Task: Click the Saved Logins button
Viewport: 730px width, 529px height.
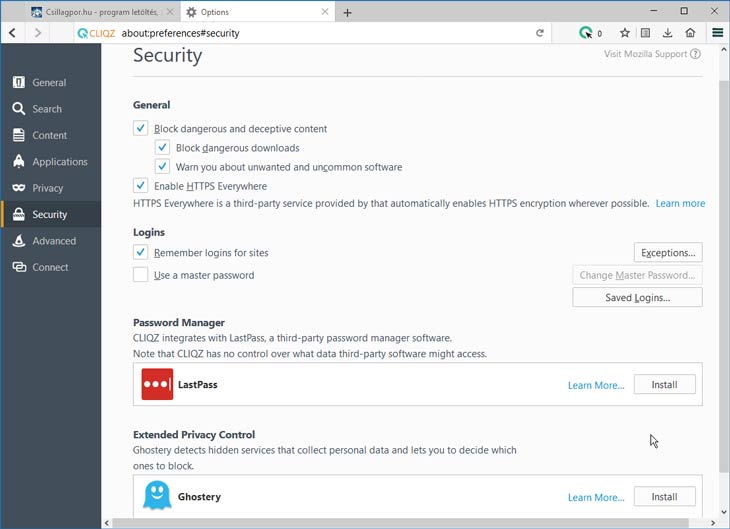Action: point(637,297)
